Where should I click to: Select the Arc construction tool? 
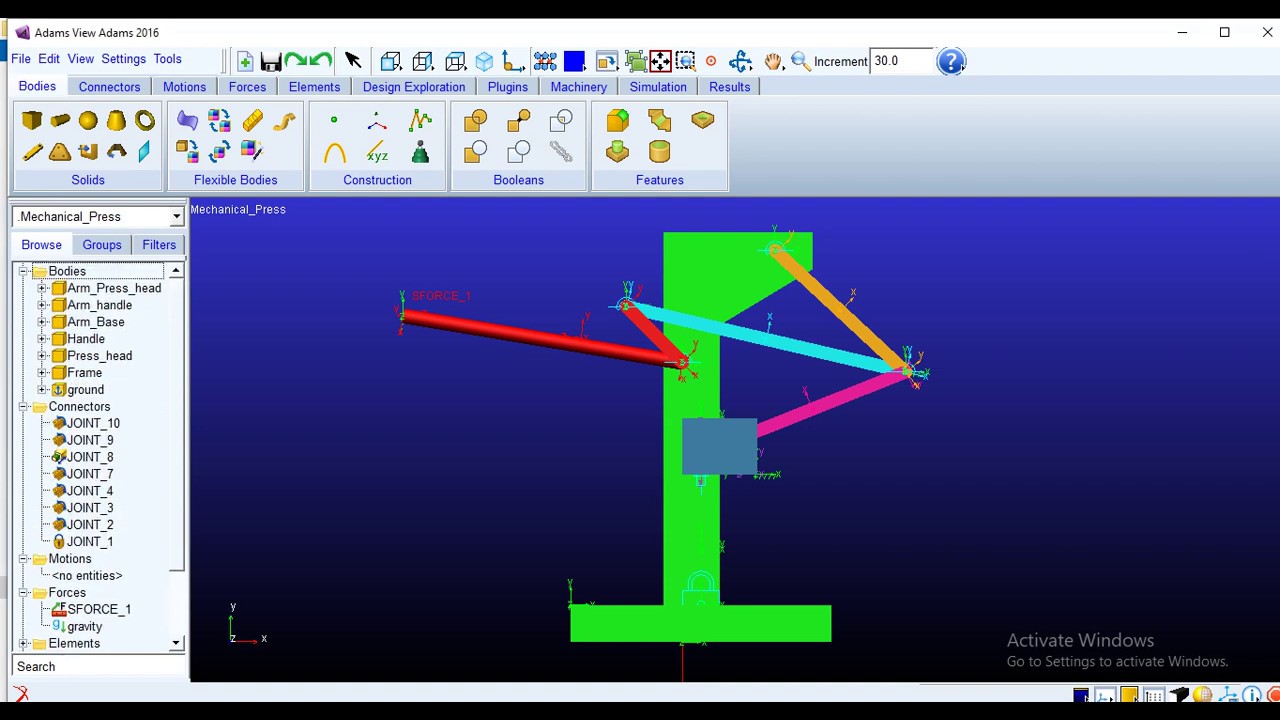pos(334,152)
